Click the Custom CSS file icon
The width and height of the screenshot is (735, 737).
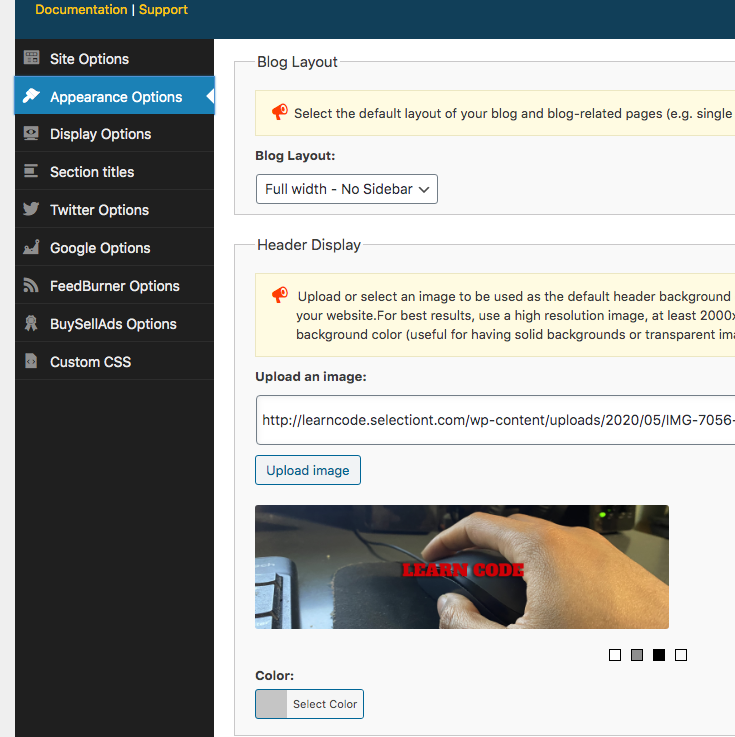31,361
